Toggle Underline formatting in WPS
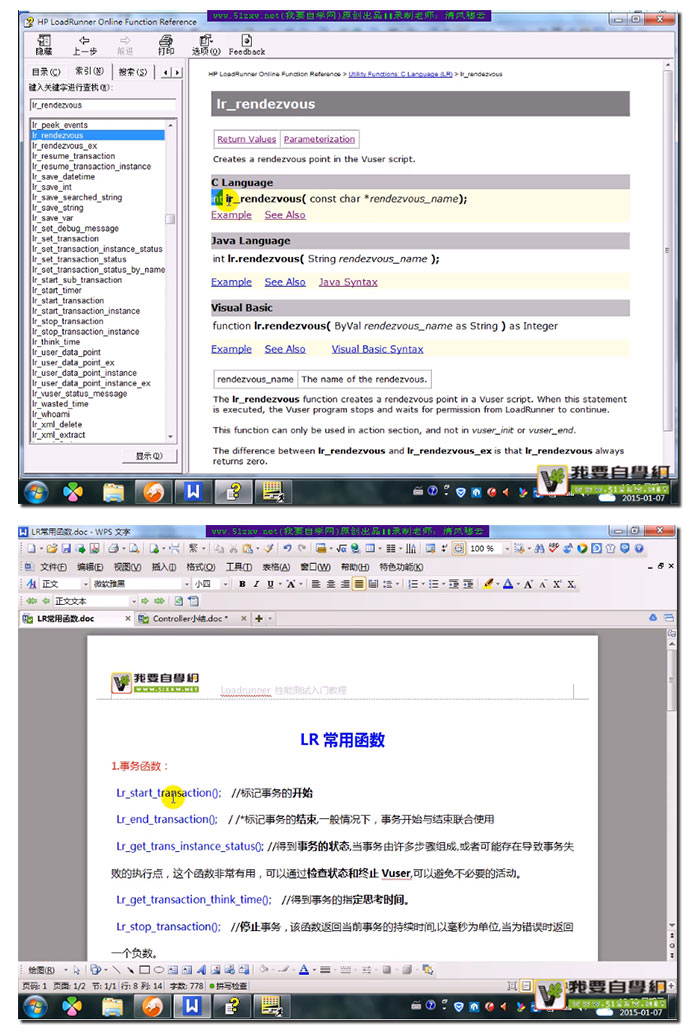The width and height of the screenshot is (700, 1032). point(270,584)
